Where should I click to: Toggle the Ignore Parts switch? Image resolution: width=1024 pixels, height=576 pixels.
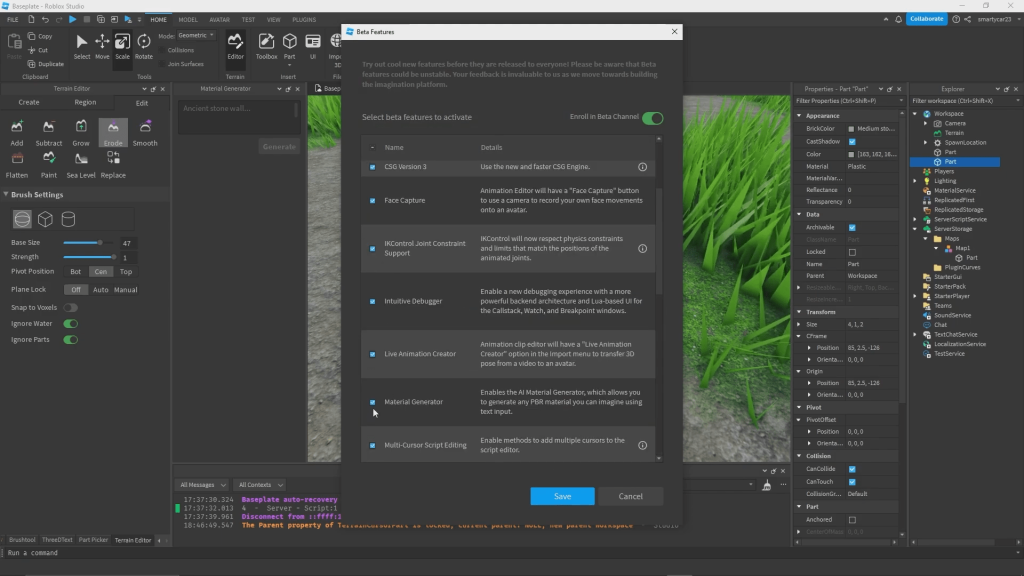pos(71,340)
